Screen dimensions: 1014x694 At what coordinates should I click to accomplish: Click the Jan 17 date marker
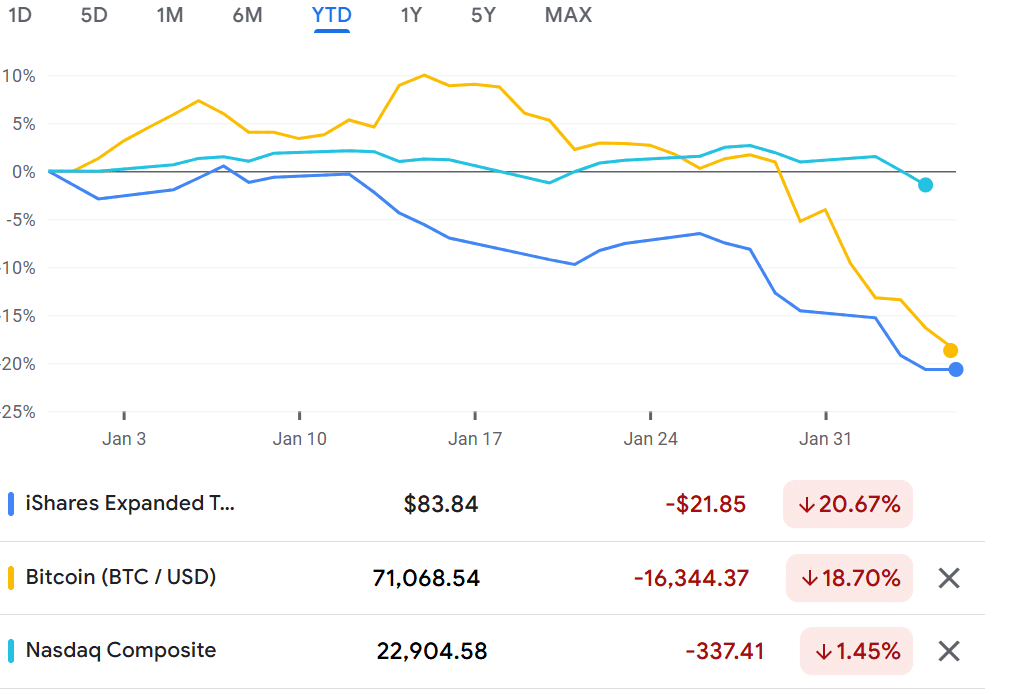coord(476,438)
